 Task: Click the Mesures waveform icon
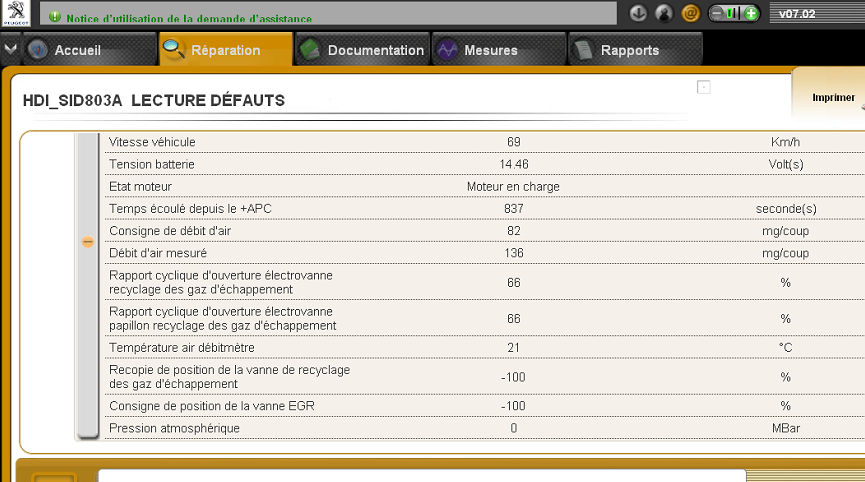click(447, 50)
